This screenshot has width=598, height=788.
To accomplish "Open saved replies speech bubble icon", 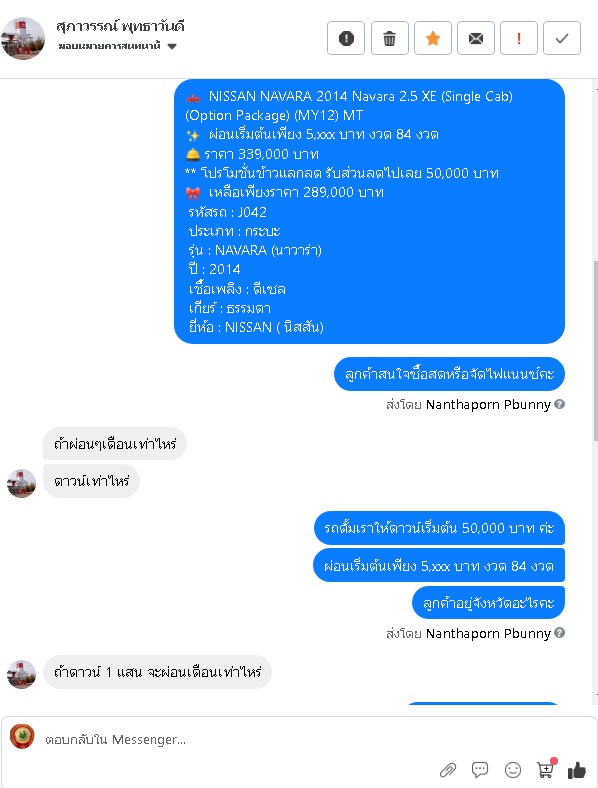I will tap(480, 769).
